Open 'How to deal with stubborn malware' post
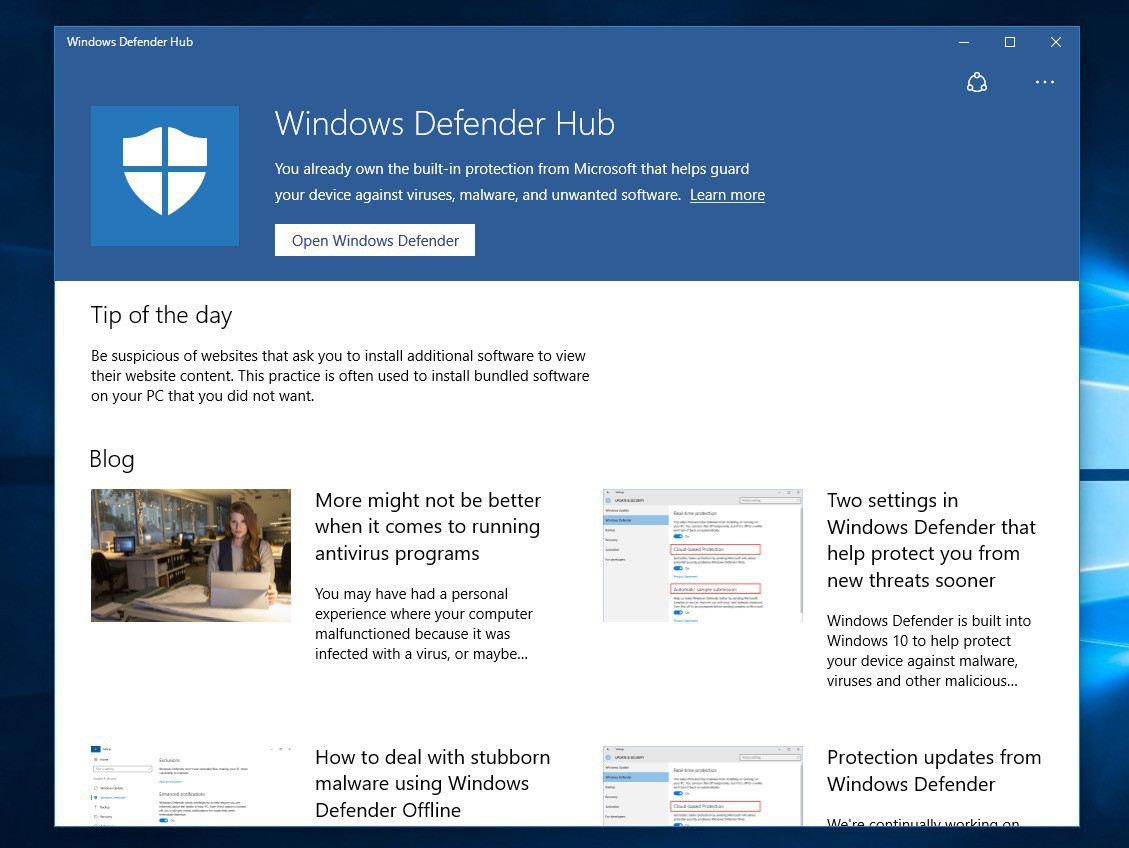This screenshot has width=1129, height=848. [432, 784]
